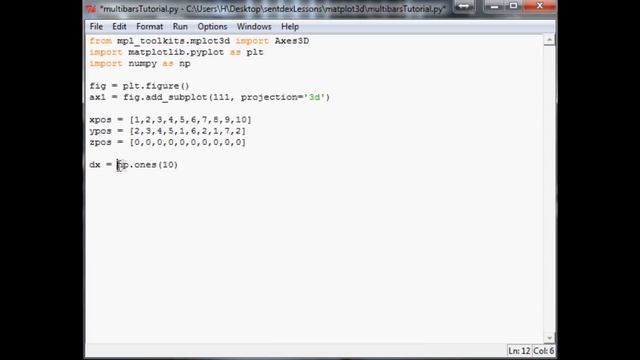Image resolution: width=640 pixels, height=360 pixels.
Task: Click on 'Axes3D' in the first line
Action: pos(291,41)
